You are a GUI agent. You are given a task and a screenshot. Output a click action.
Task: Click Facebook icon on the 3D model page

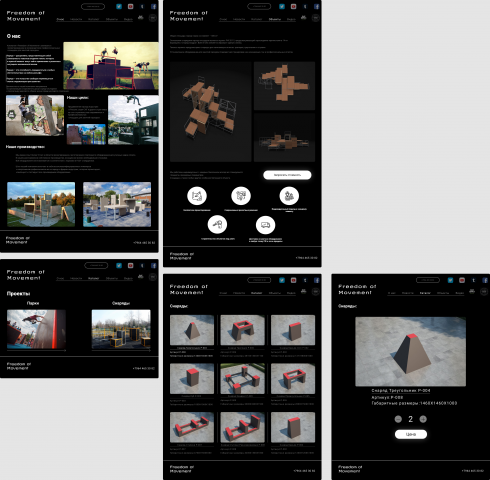point(317,6)
